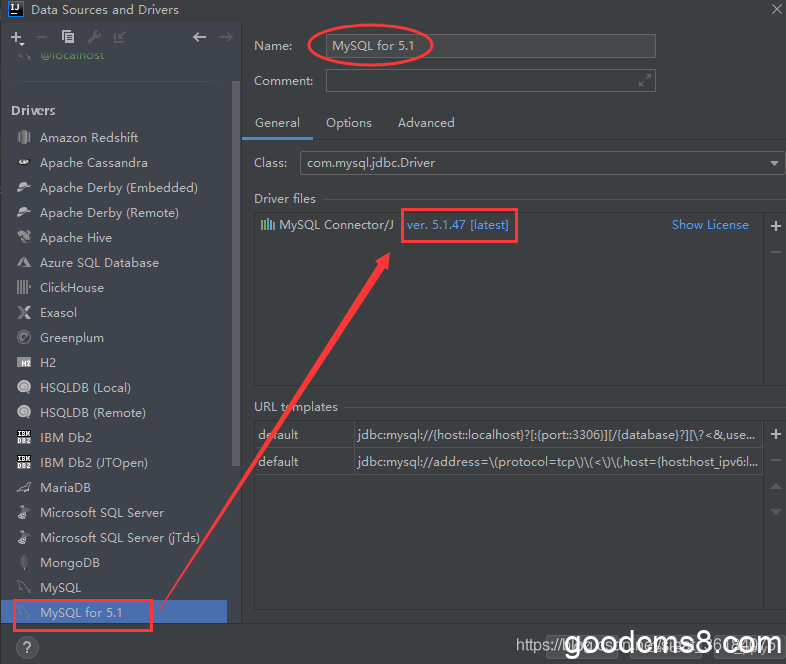Click the wrench settings icon

click(x=94, y=37)
